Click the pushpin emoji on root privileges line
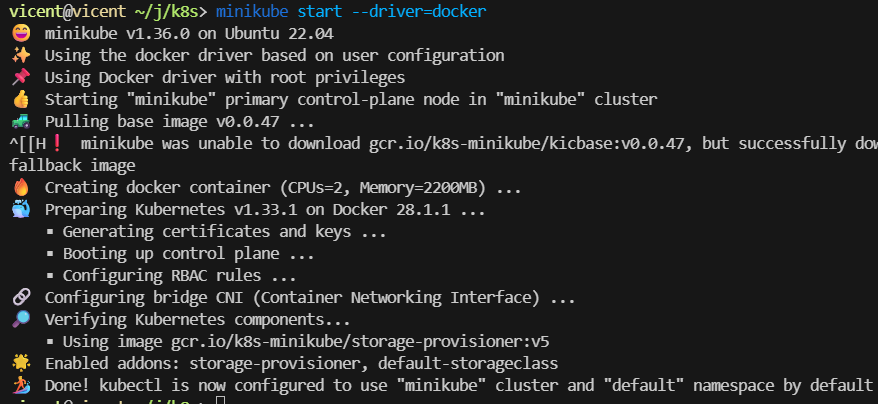This screenshot has height=404, width=878. (21, 78)
